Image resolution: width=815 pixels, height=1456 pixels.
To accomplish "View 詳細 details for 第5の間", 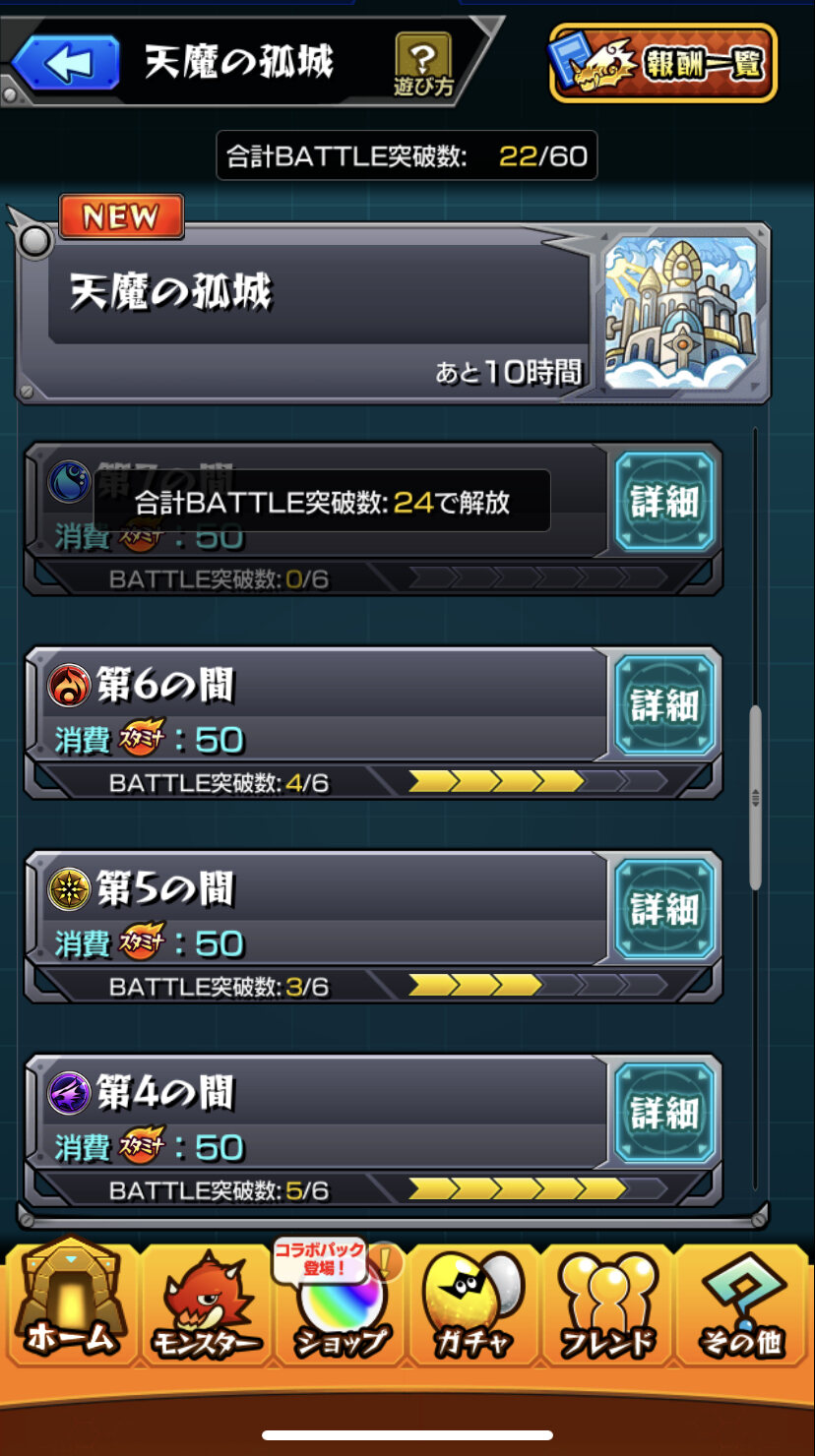I will click(x=665, y=909).
